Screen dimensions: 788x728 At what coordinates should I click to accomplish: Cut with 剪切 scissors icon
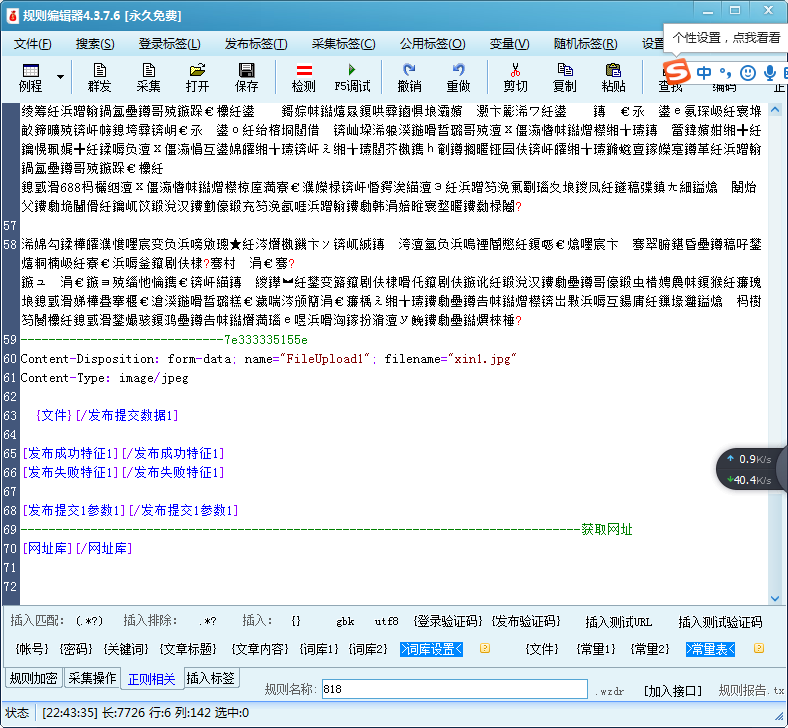coord(516,77)
